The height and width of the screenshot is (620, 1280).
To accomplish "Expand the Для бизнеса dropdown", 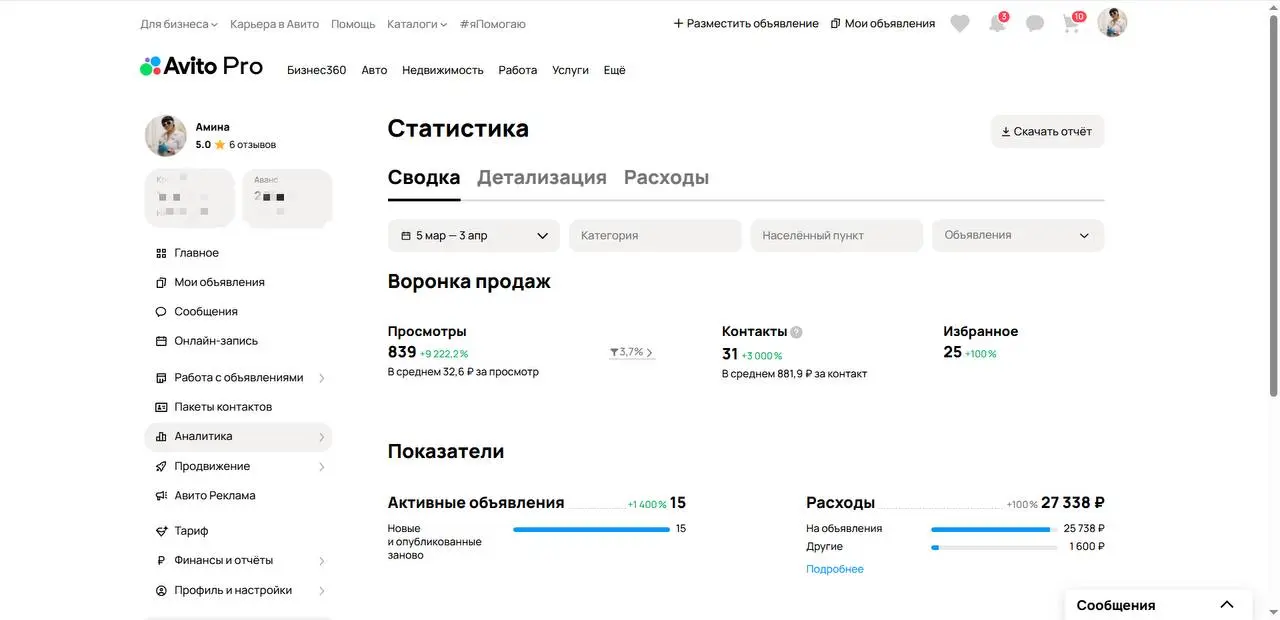I will pos(179,24).
